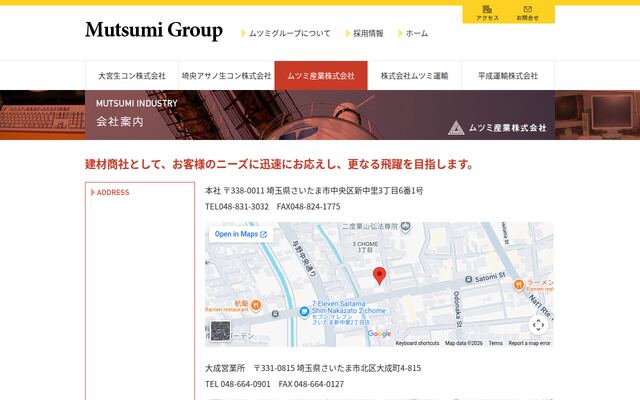Open in Maps link on map
This screenshot has width=640, height=400.
click(x=241, y=234)
